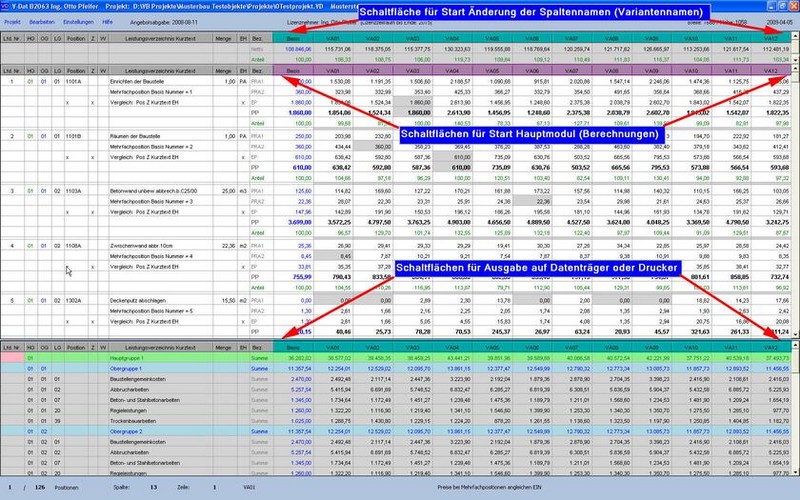Click scroll-down arrow of middle calculation table
Image resolution: width=800 pixels, height=500 pixels.
pyautogui.click(x=794, y=333)
